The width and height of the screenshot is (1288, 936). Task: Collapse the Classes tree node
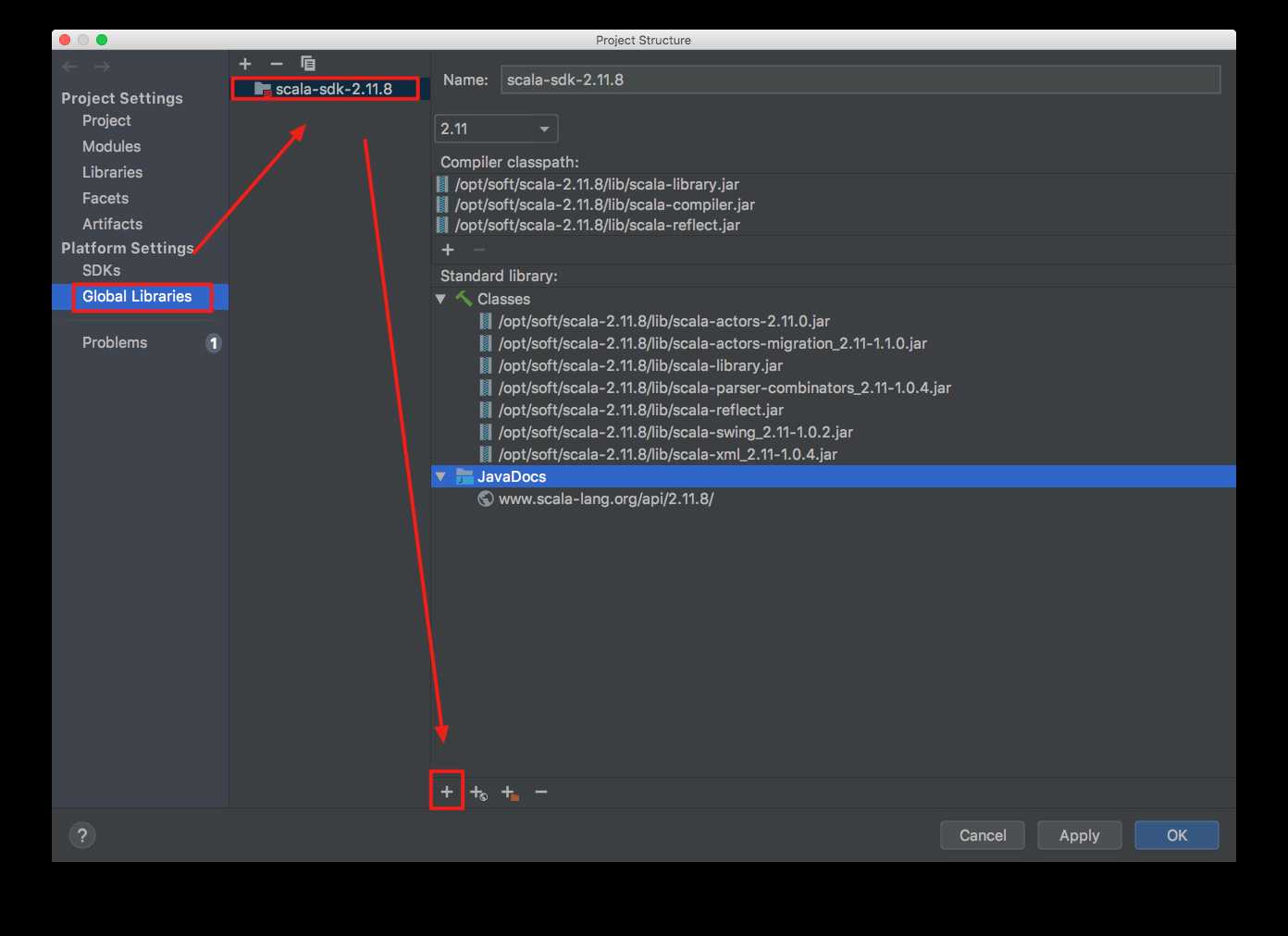pos(440,299)
